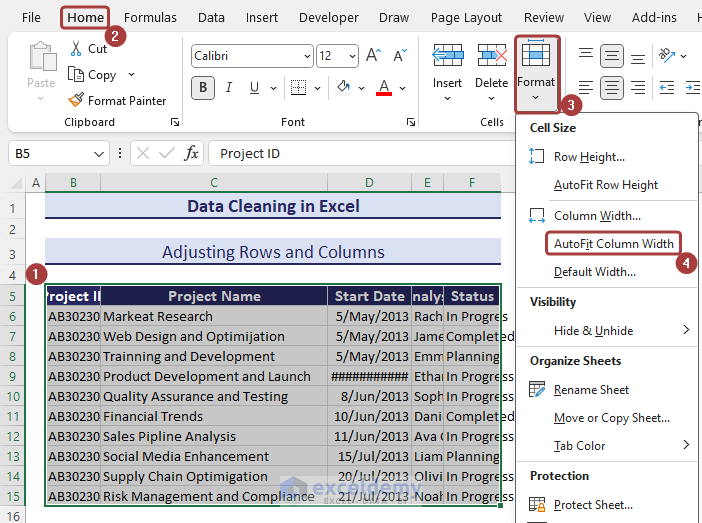
Task: Click the Rename Sheet icon
Action: click(537, 390)
